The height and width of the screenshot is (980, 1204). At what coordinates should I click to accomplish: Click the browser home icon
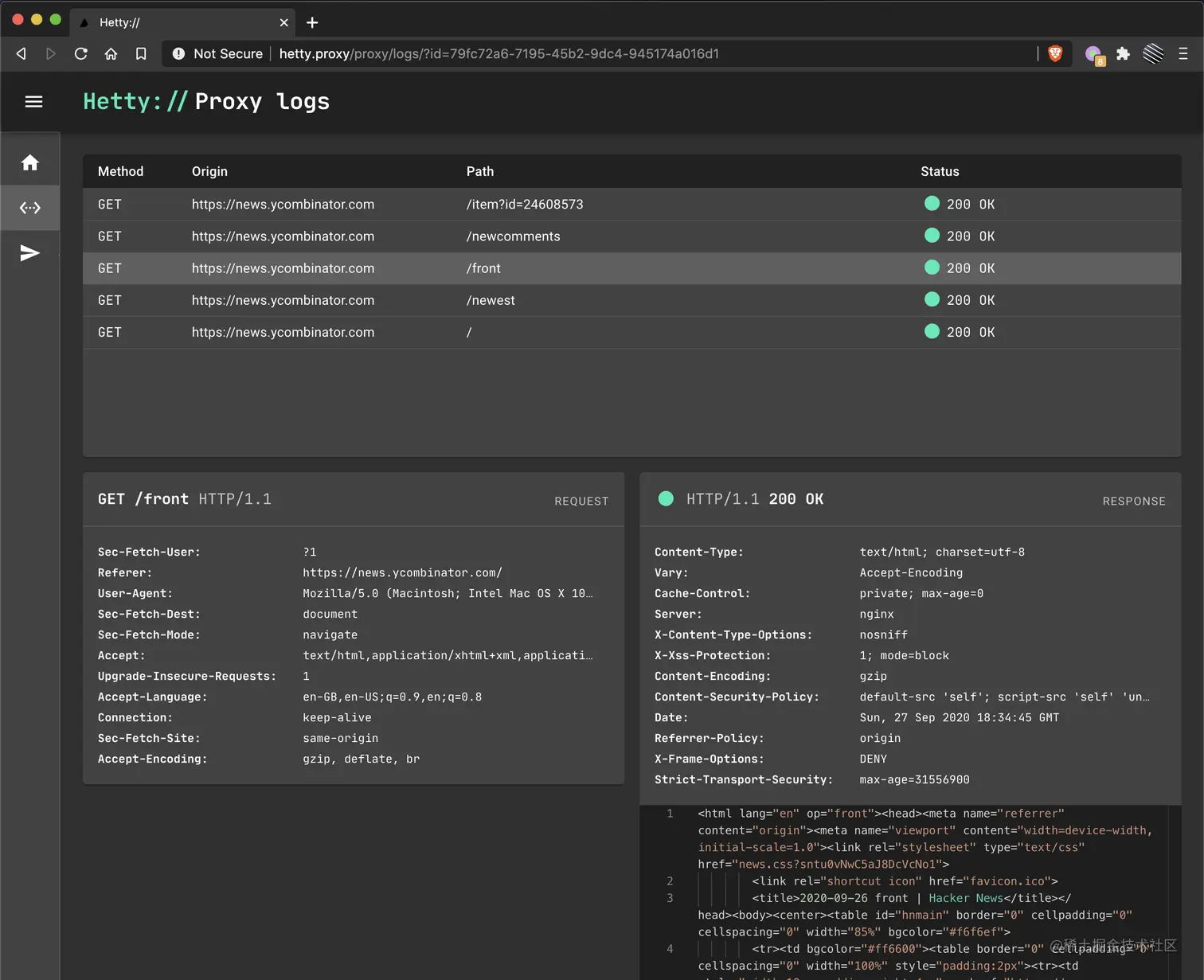point(111,53)
